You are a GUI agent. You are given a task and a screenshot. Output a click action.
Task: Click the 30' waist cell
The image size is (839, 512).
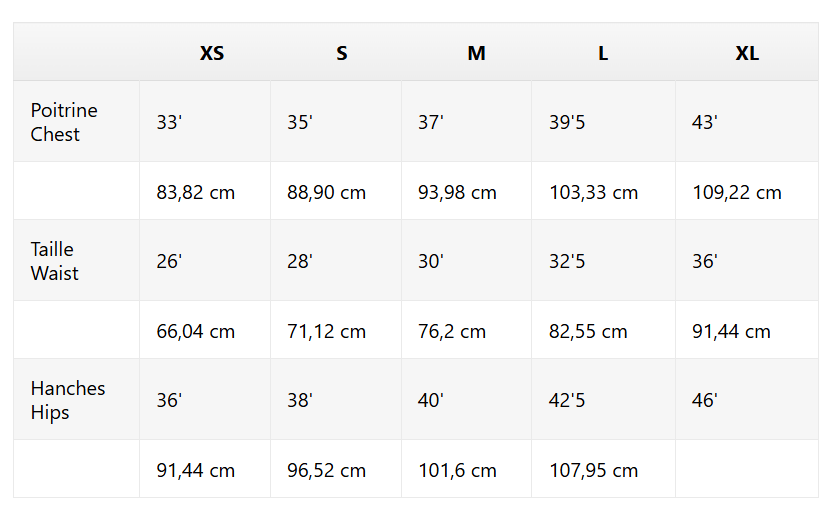click(x=431, y=261)
